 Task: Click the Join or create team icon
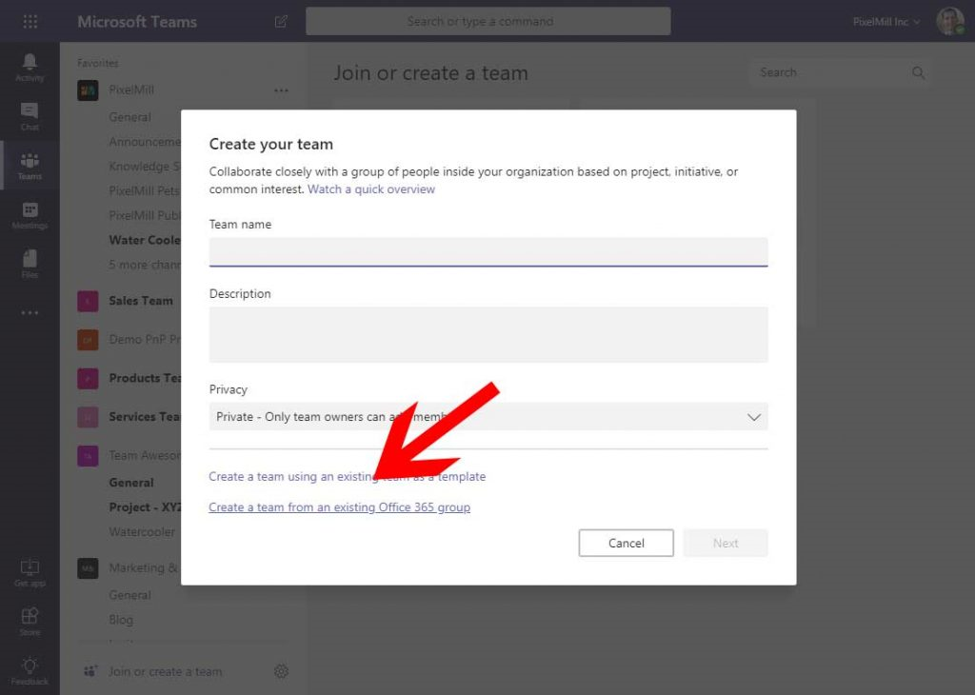click(90, 671)
